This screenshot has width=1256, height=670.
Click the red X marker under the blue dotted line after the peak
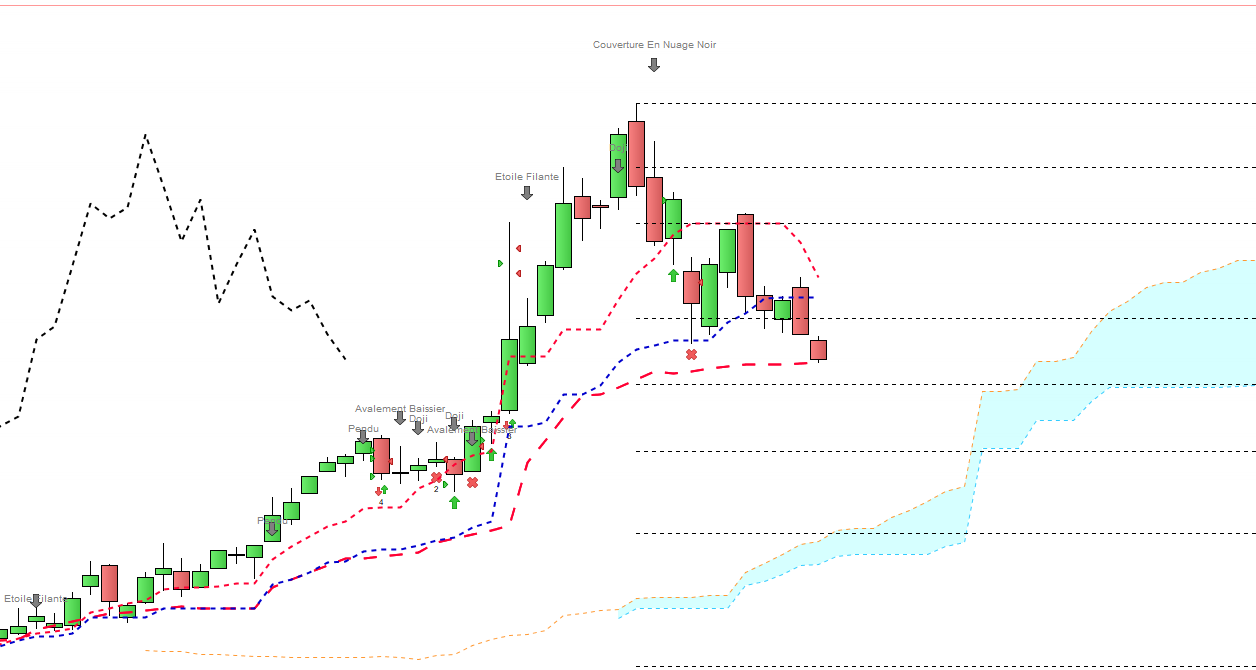pos(691,354)
